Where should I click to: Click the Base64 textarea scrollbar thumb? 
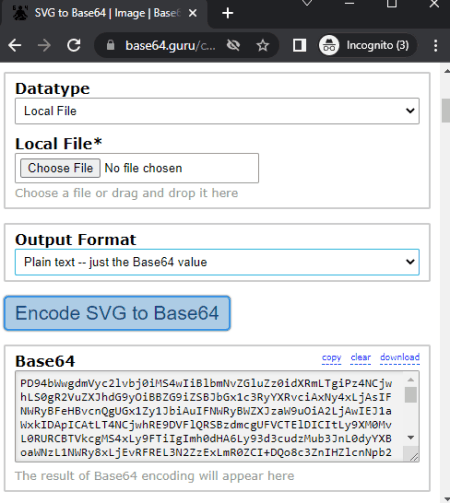[411, 395]
